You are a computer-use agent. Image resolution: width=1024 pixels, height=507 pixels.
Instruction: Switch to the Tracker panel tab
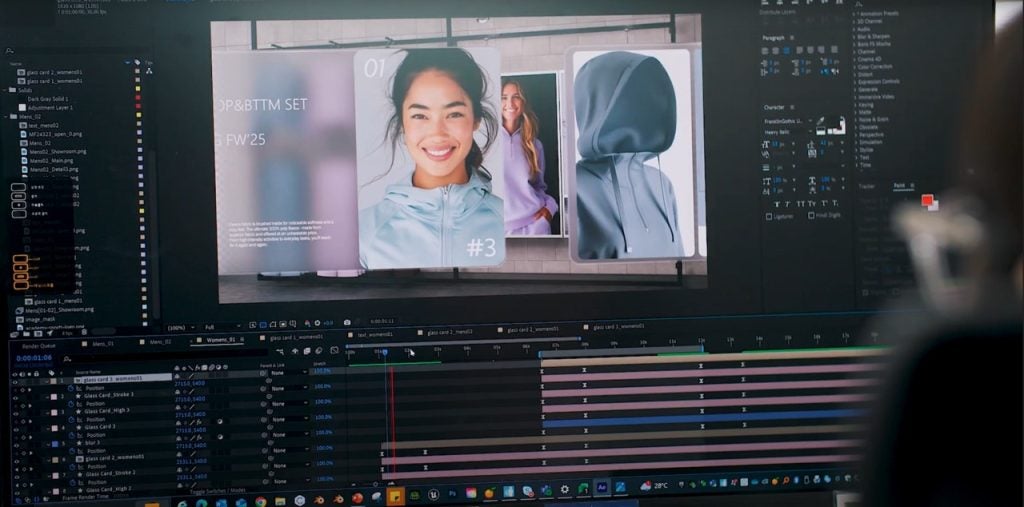point(867,187)
